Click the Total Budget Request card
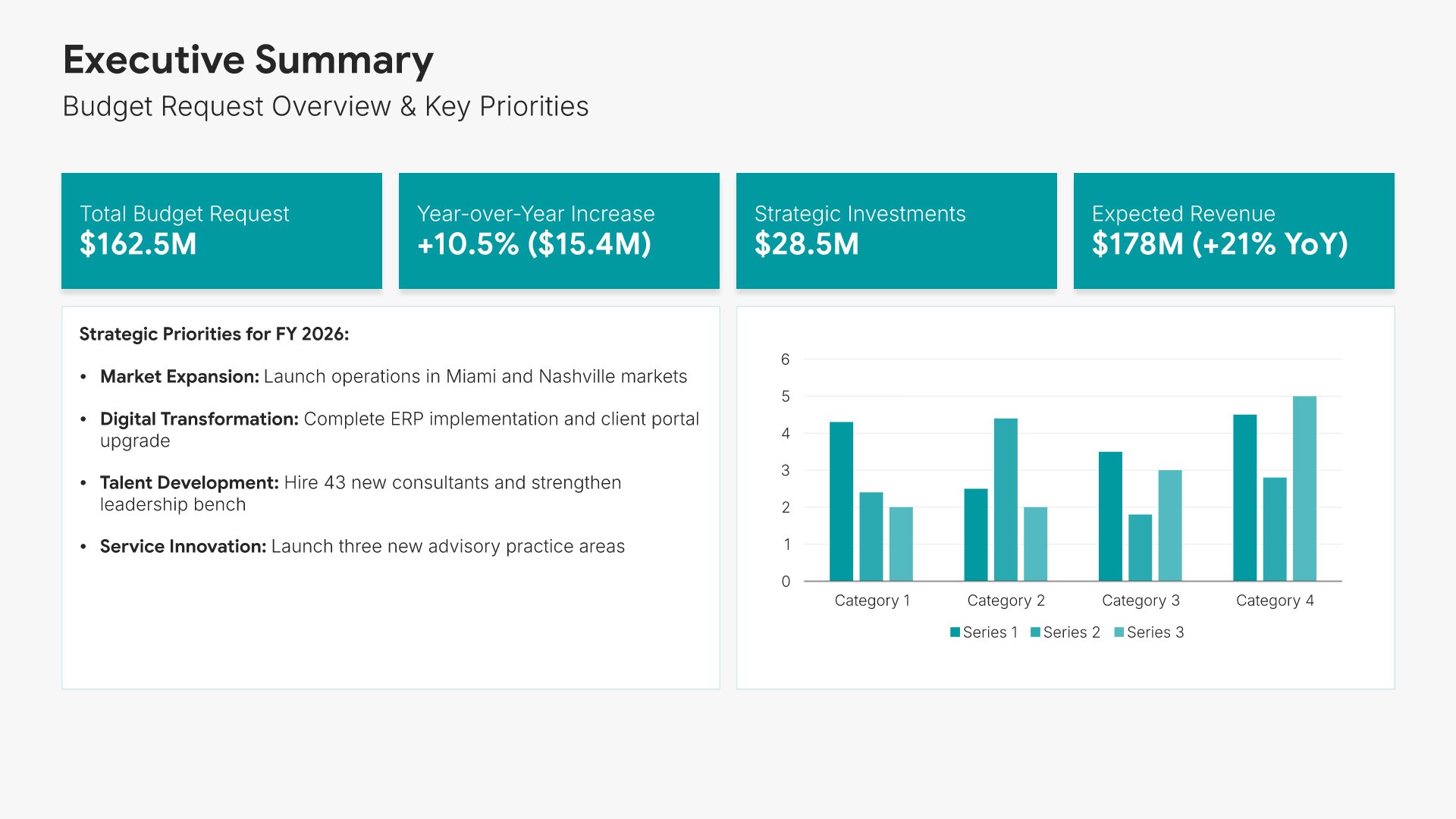Screen dimensions: 1456x819 tap(221, 231)
